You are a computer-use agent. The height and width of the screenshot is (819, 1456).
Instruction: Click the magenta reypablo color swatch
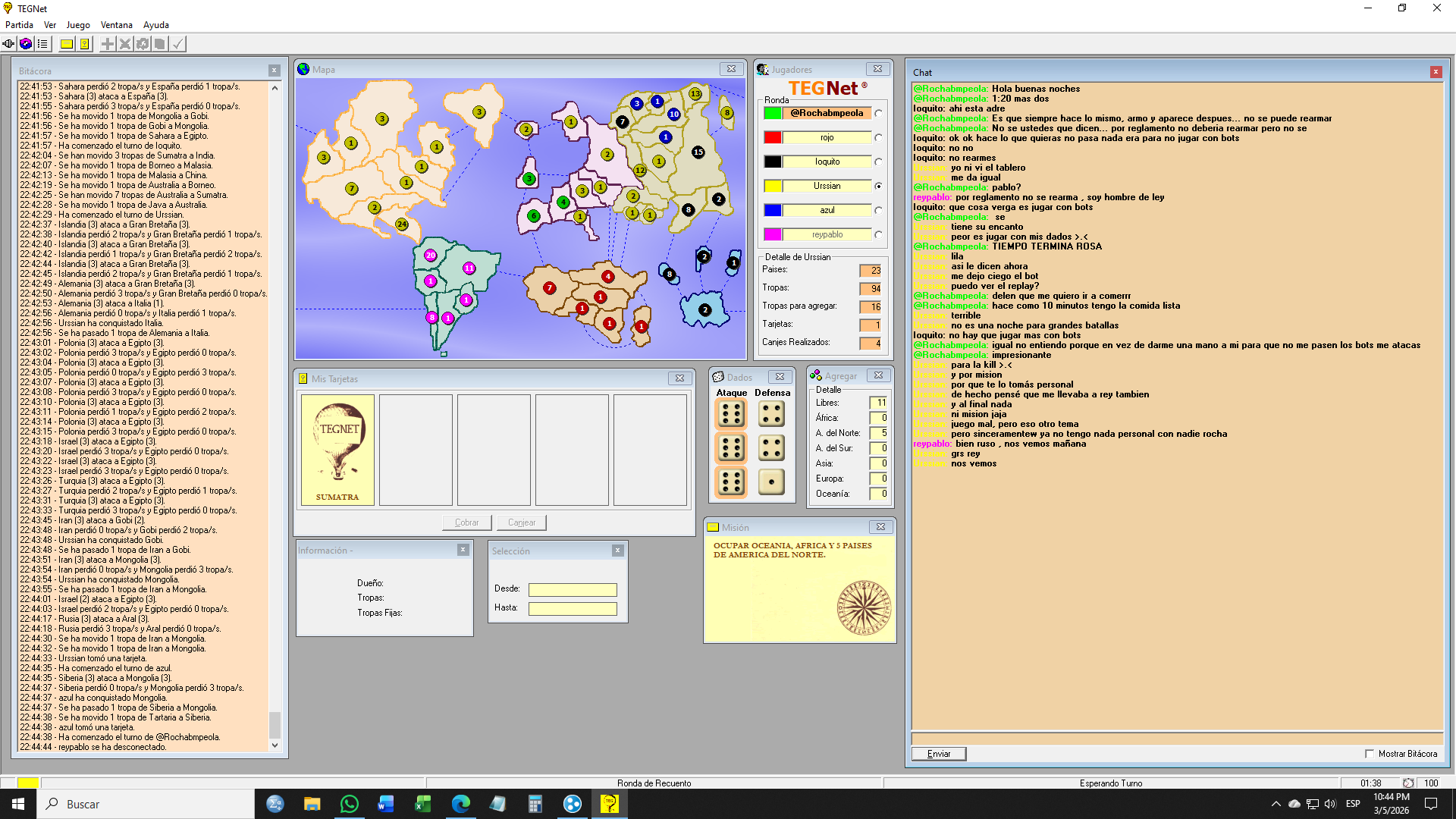point(772,235)
